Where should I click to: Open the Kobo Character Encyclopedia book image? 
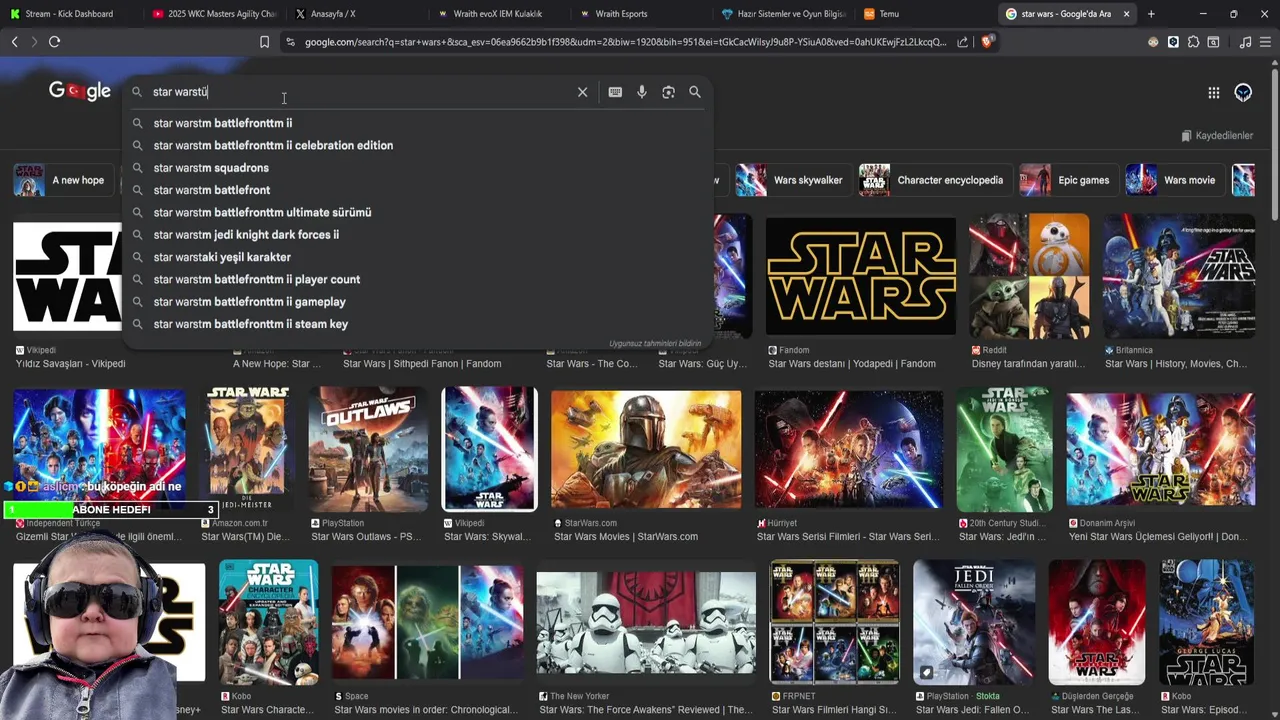coord(268,622)
